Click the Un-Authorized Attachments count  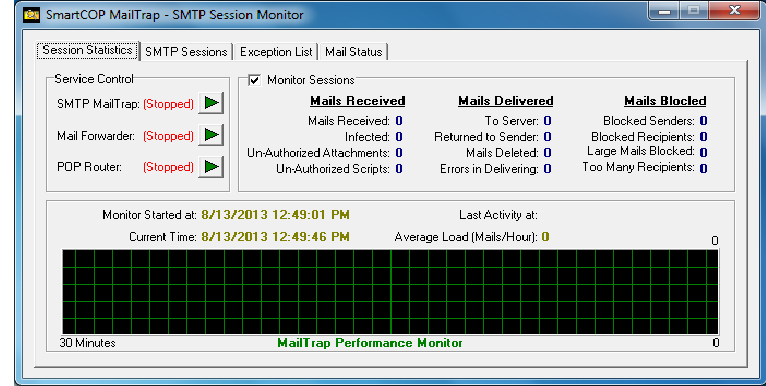pyautogui.click(x=399, y=153)
